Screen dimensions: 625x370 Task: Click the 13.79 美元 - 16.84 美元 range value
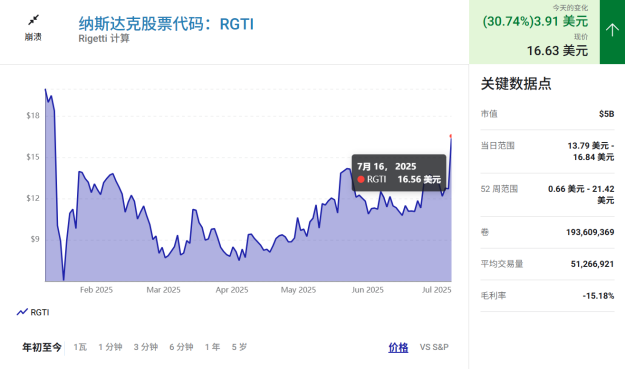[x=591, y=151]
